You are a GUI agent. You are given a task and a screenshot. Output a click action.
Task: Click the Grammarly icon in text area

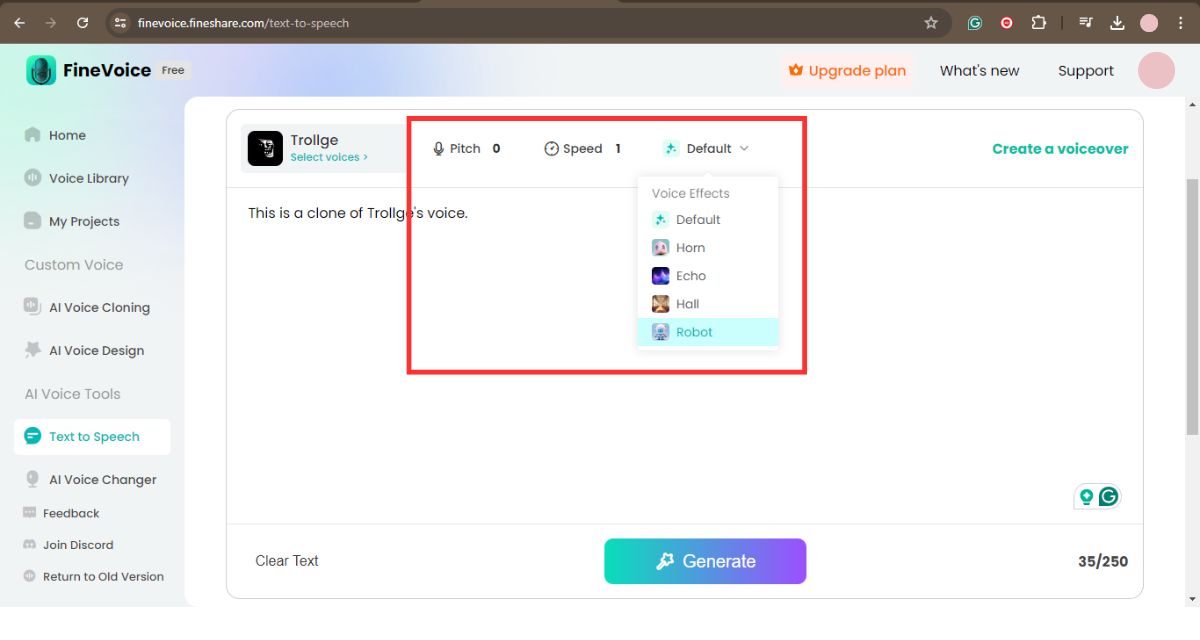click(x=1108, y=496)
